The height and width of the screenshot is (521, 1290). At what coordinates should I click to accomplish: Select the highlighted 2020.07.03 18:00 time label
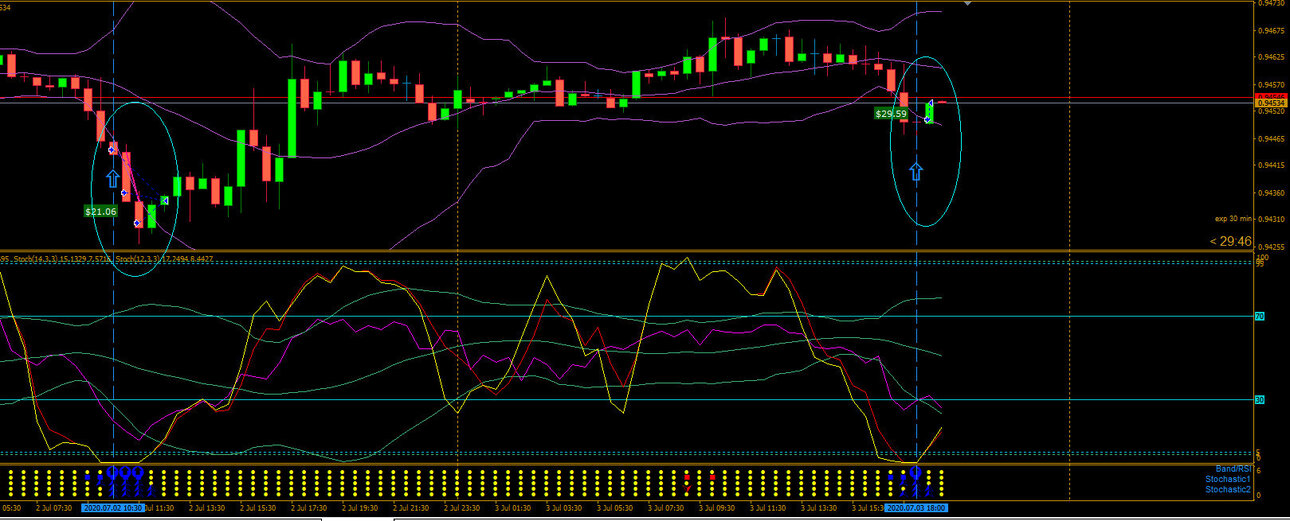pyautogui.click(x=917, y=508)
